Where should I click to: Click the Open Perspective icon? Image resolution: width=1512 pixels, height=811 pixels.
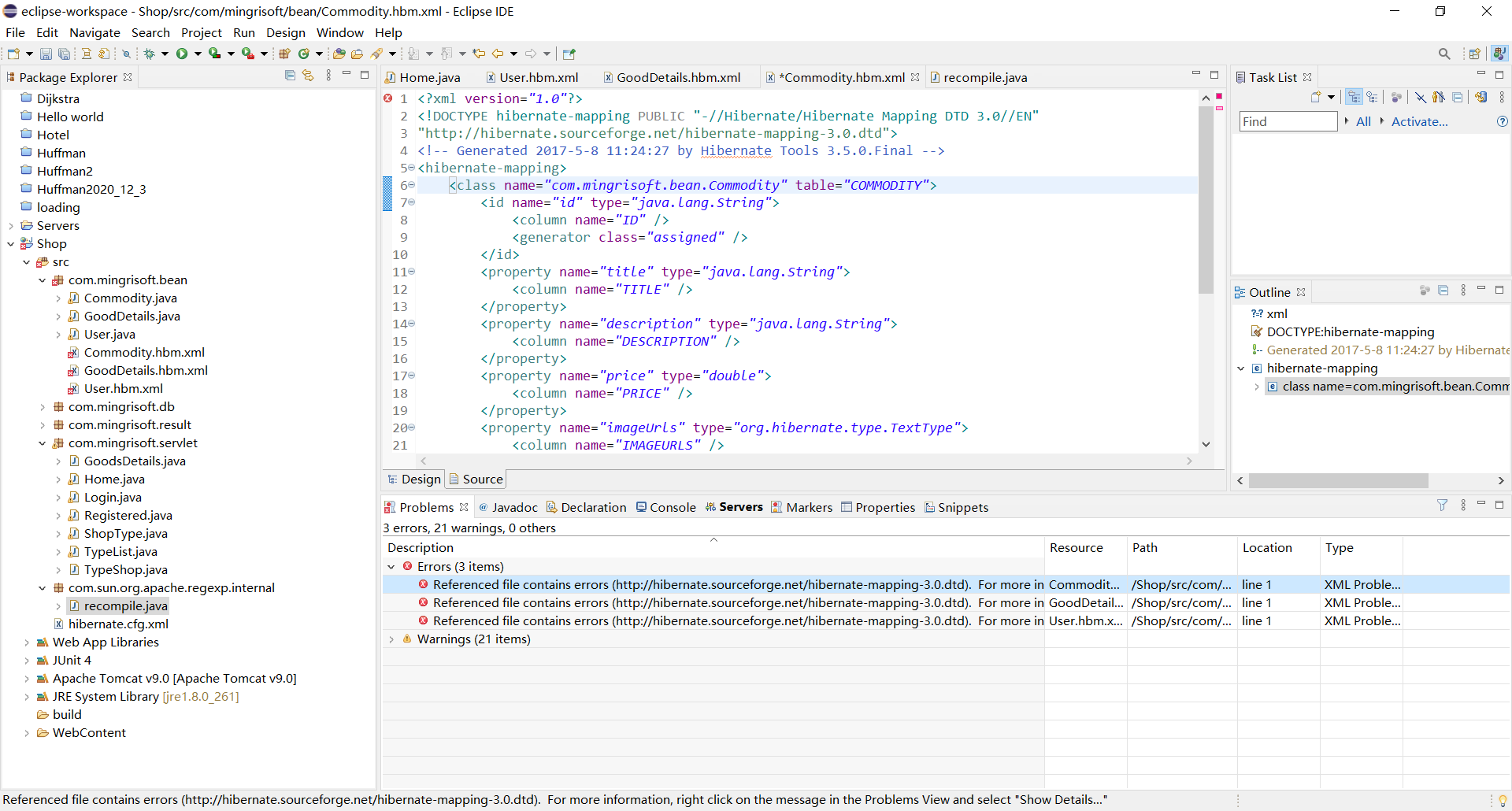pyautogui.click(x=1474, y=54)
